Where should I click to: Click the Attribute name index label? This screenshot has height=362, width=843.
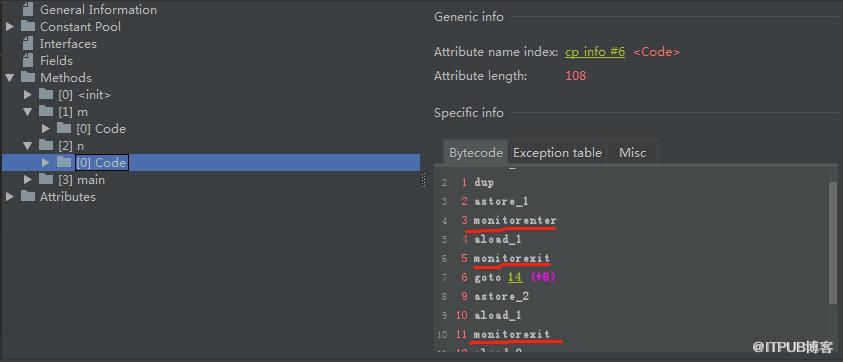pos(496,52)
